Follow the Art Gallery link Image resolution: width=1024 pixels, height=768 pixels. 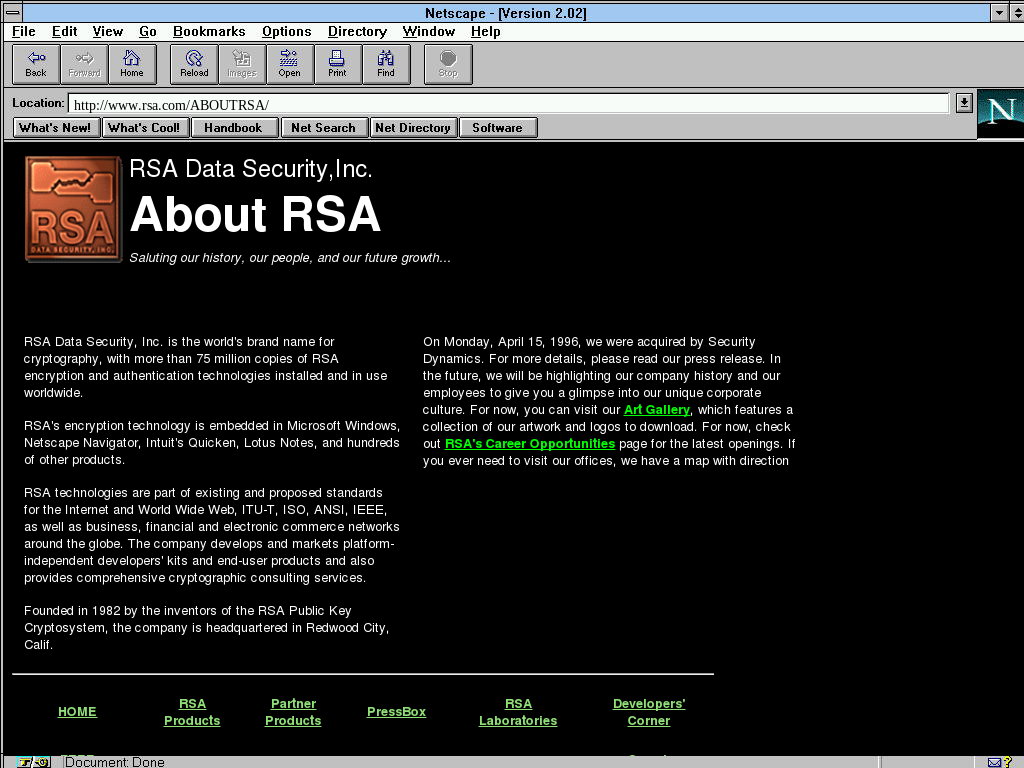pyautogui.click(x=657, y=410)
